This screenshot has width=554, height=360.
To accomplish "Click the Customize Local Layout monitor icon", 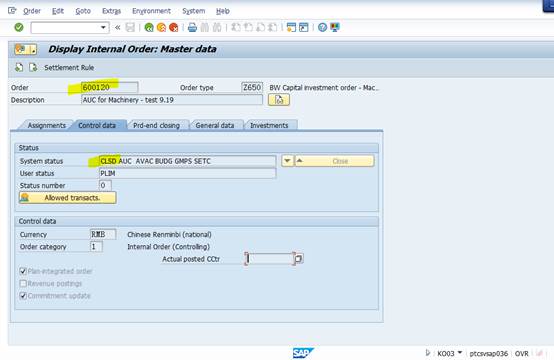I will (335, 27).
